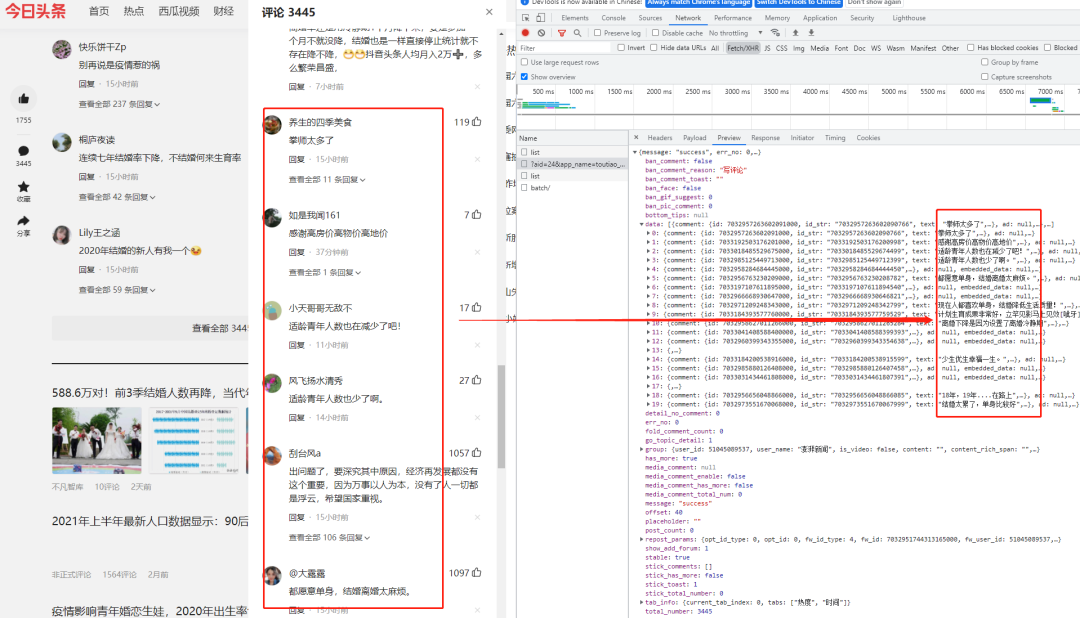The height and width of the screenshot is (618, 1080).
Task: Select the Fetch/XHR request type filter
Action: point(742,48)
